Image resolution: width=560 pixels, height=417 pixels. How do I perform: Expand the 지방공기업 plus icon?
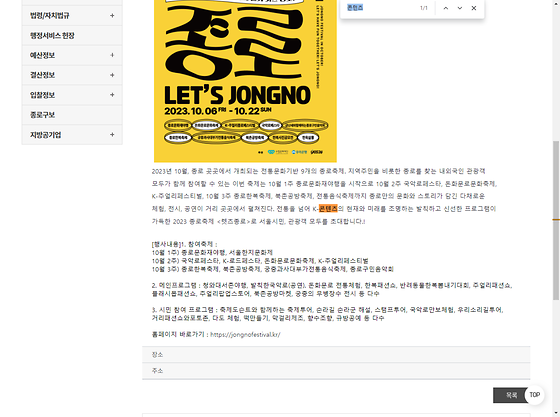(x=112, y=135)
